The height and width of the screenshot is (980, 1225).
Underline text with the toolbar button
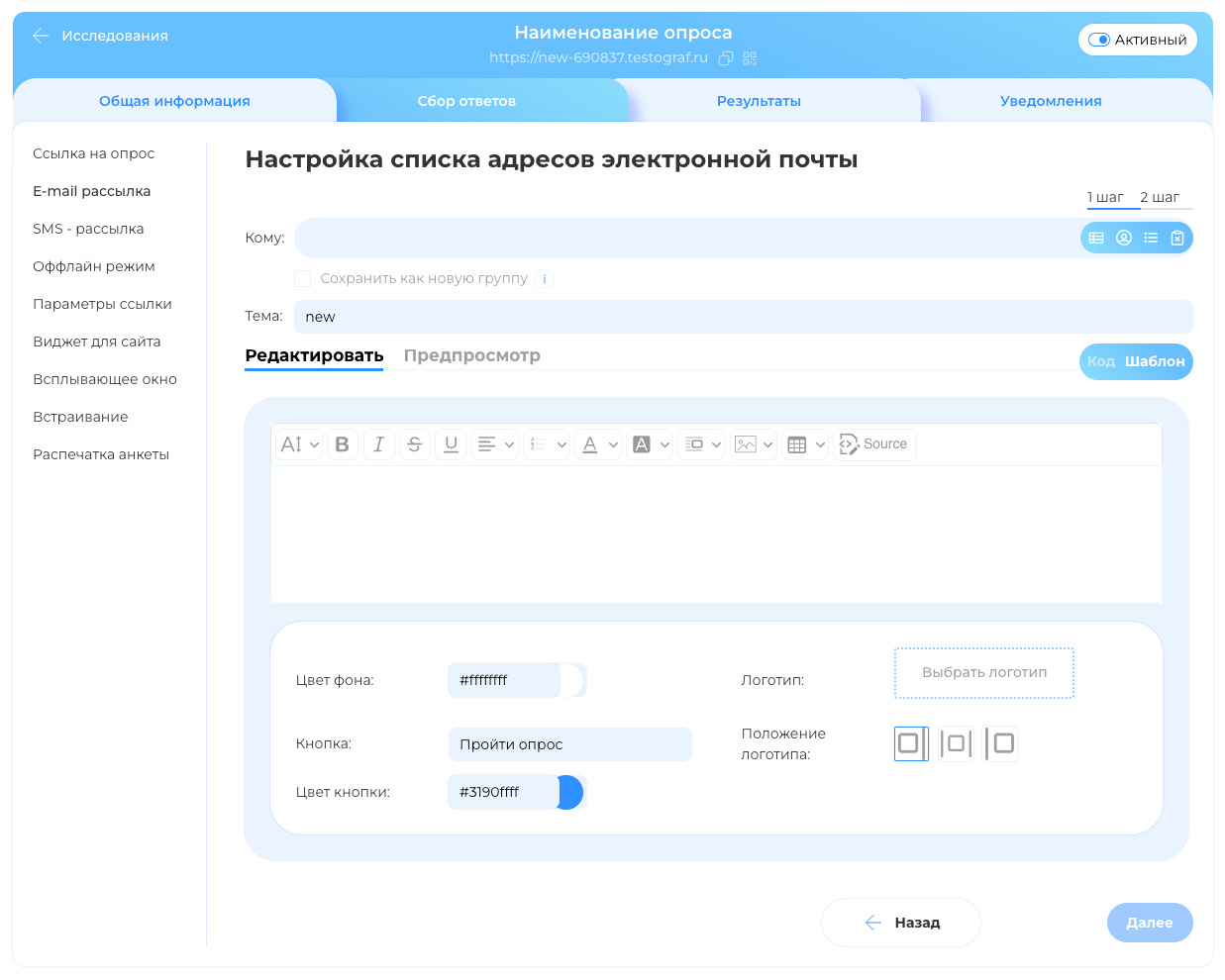pyautogui.click(x=452, y=444)
